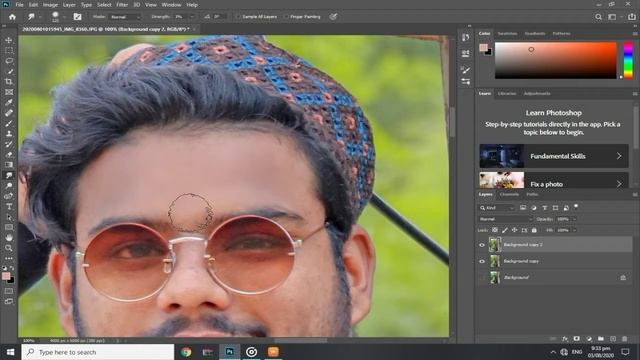Select the Move tool
This screenshot has width=640, height=360.
pyautogui.click(x=9, y=40)
